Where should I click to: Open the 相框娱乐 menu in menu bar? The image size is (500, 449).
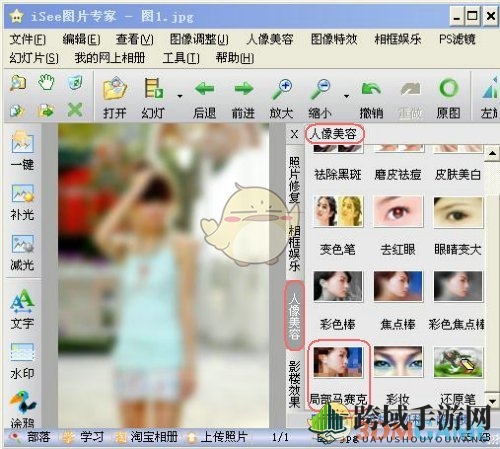tap(398, 39)
